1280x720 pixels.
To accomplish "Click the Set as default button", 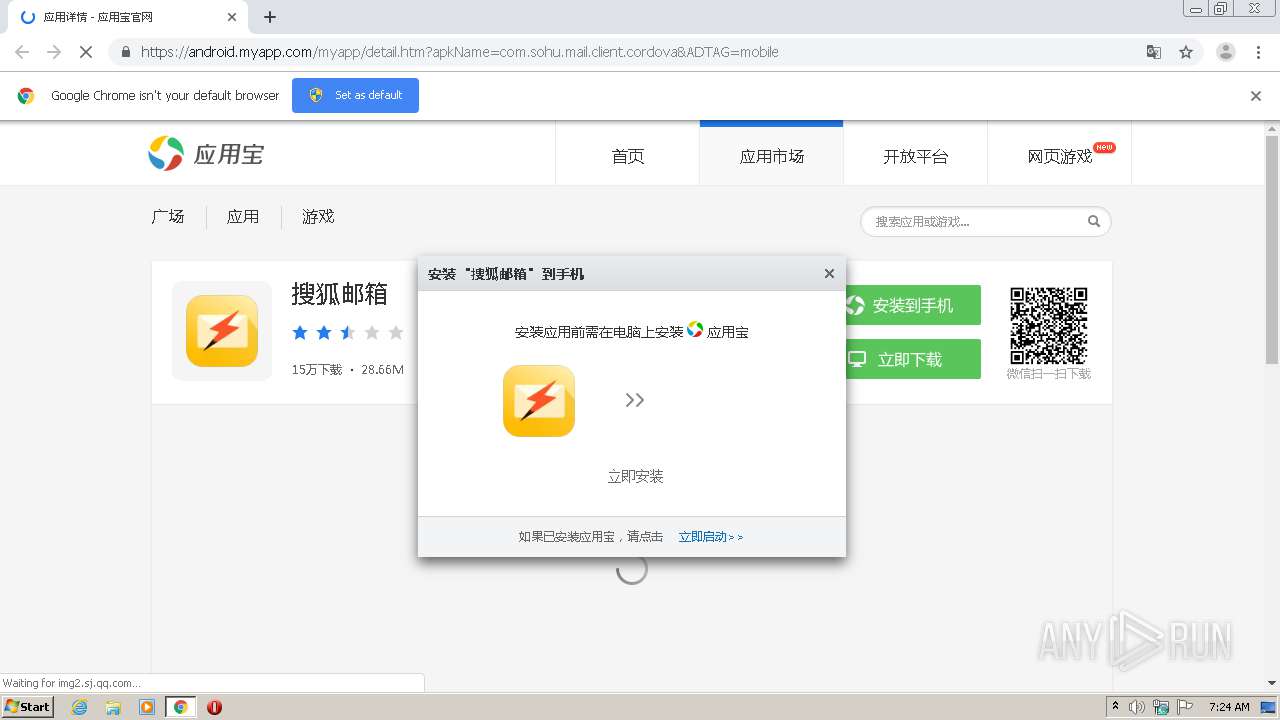I will 355,96.
